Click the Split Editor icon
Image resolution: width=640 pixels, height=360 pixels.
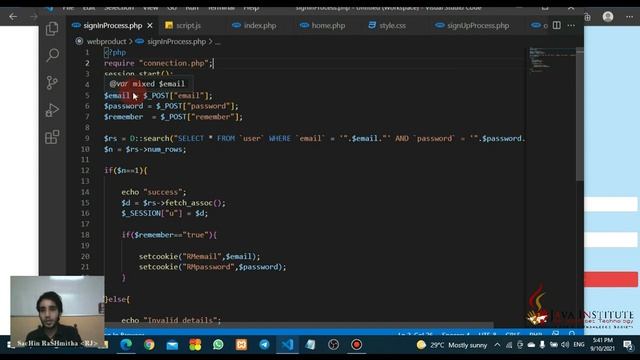557,25
